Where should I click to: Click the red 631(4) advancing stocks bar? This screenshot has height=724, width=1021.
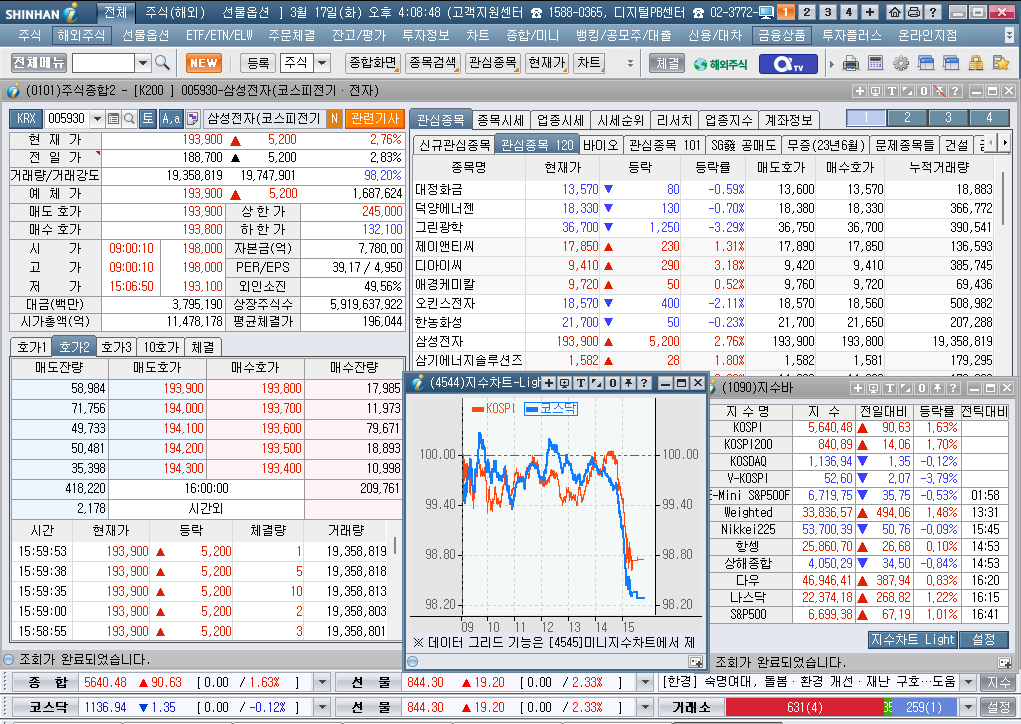804,707
